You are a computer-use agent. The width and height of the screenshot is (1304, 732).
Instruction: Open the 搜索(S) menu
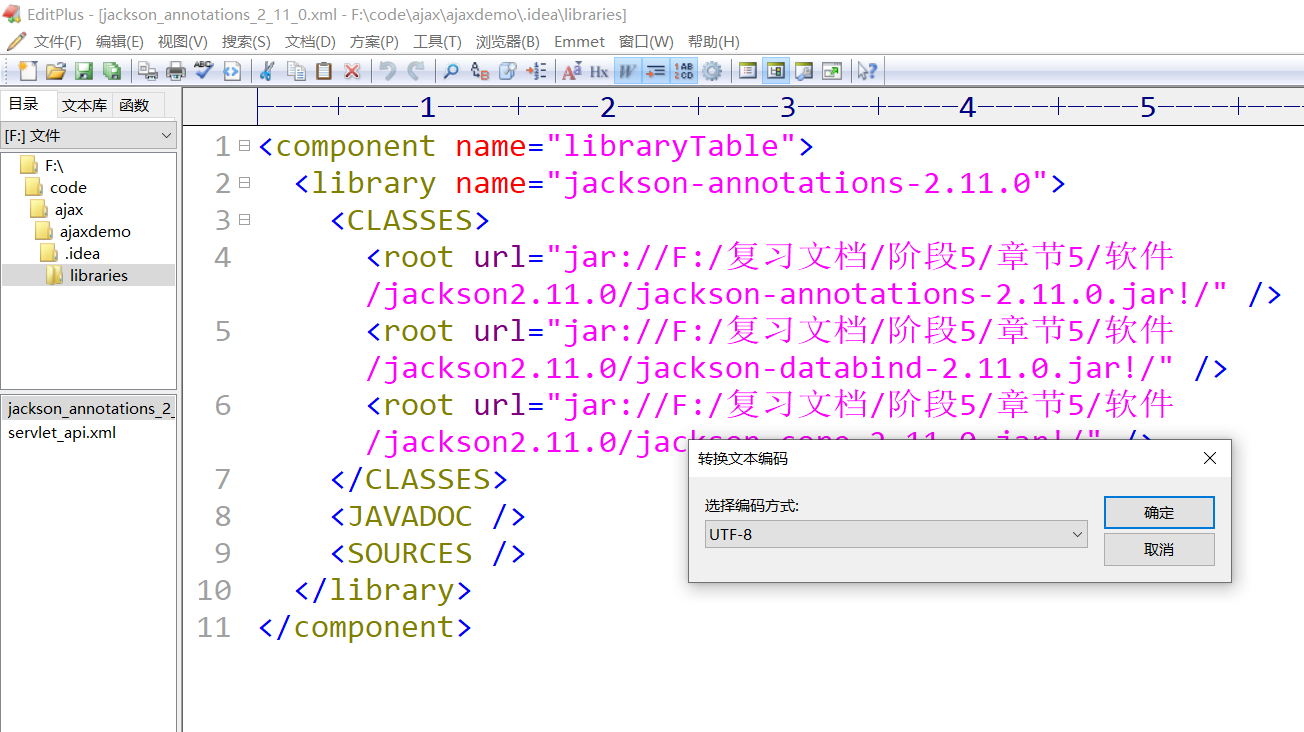point(246,41)
